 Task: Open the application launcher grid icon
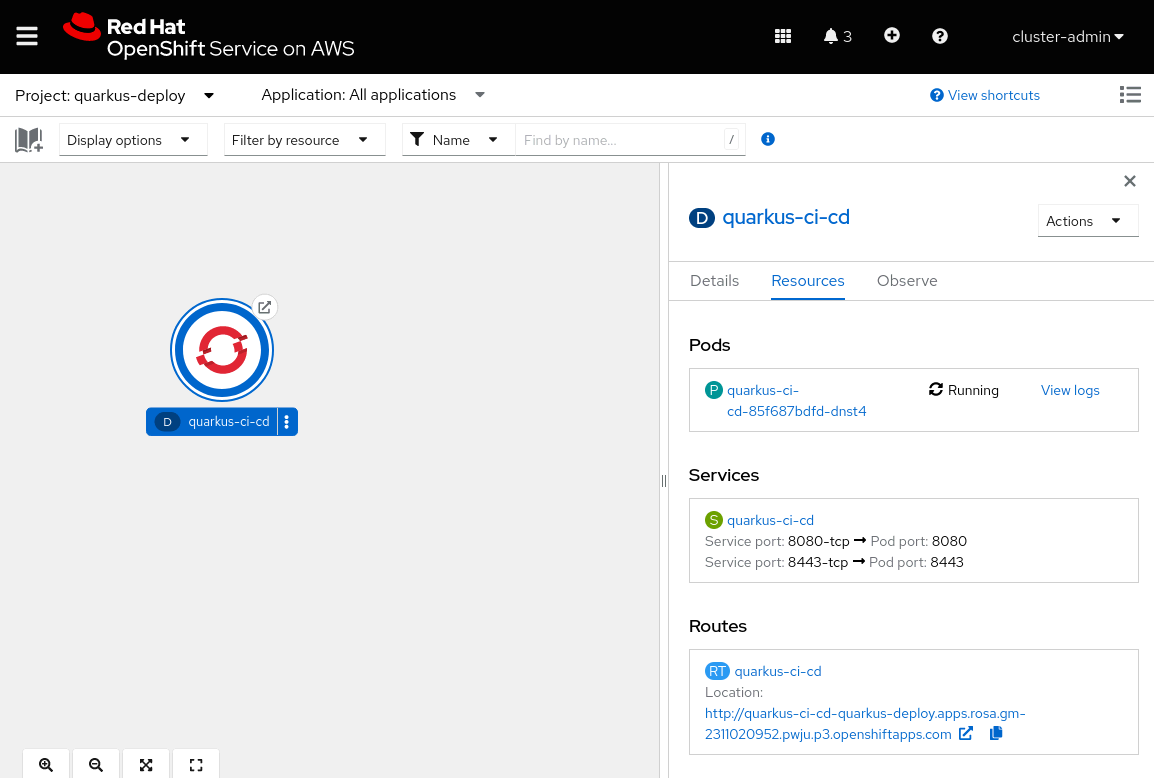tap(783, 36)
